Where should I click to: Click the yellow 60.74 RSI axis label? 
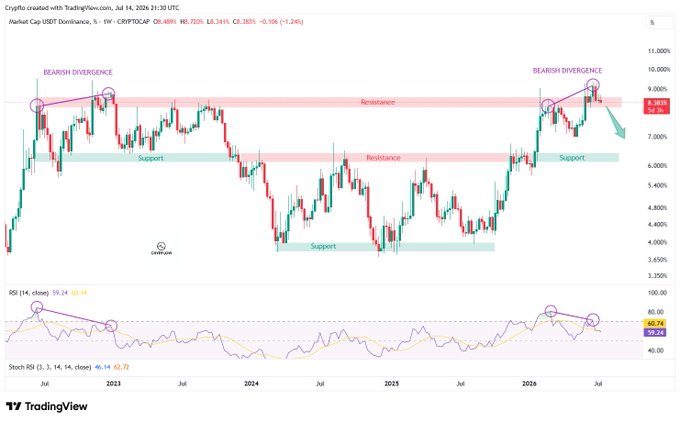(x=656, y=324)
